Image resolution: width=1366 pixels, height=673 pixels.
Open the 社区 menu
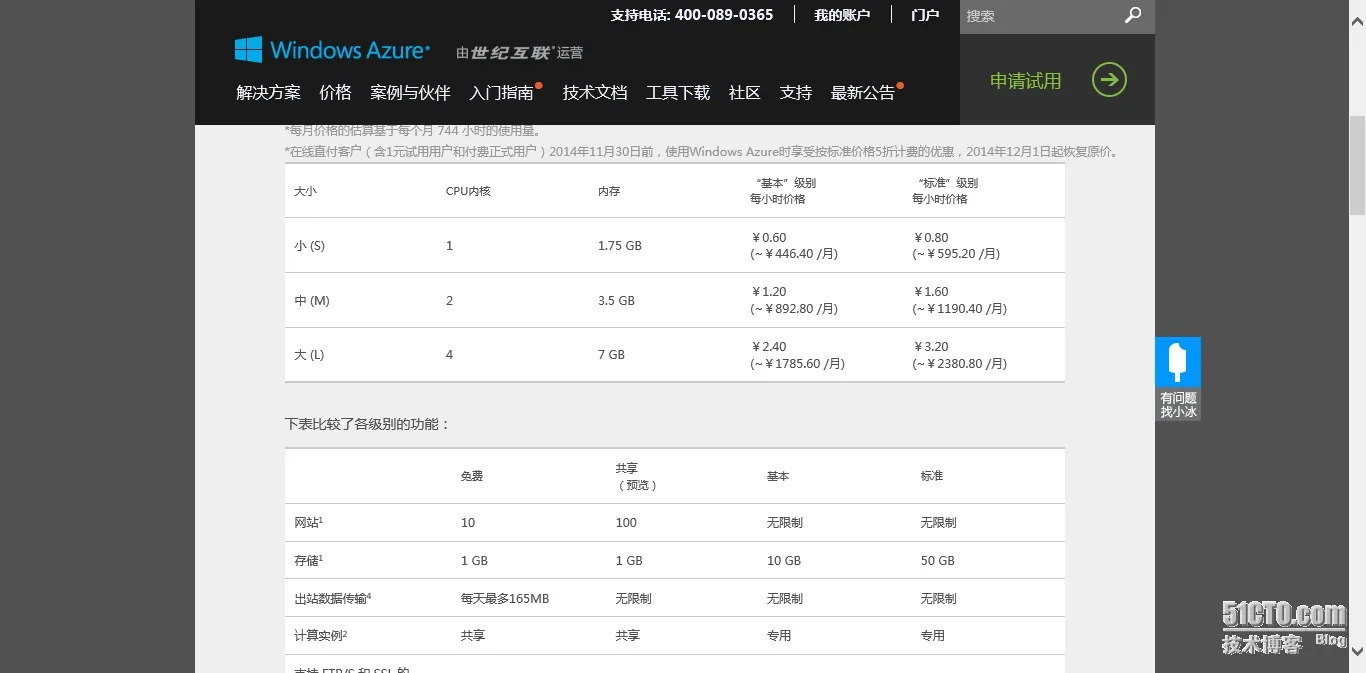[x=745, y=93]
